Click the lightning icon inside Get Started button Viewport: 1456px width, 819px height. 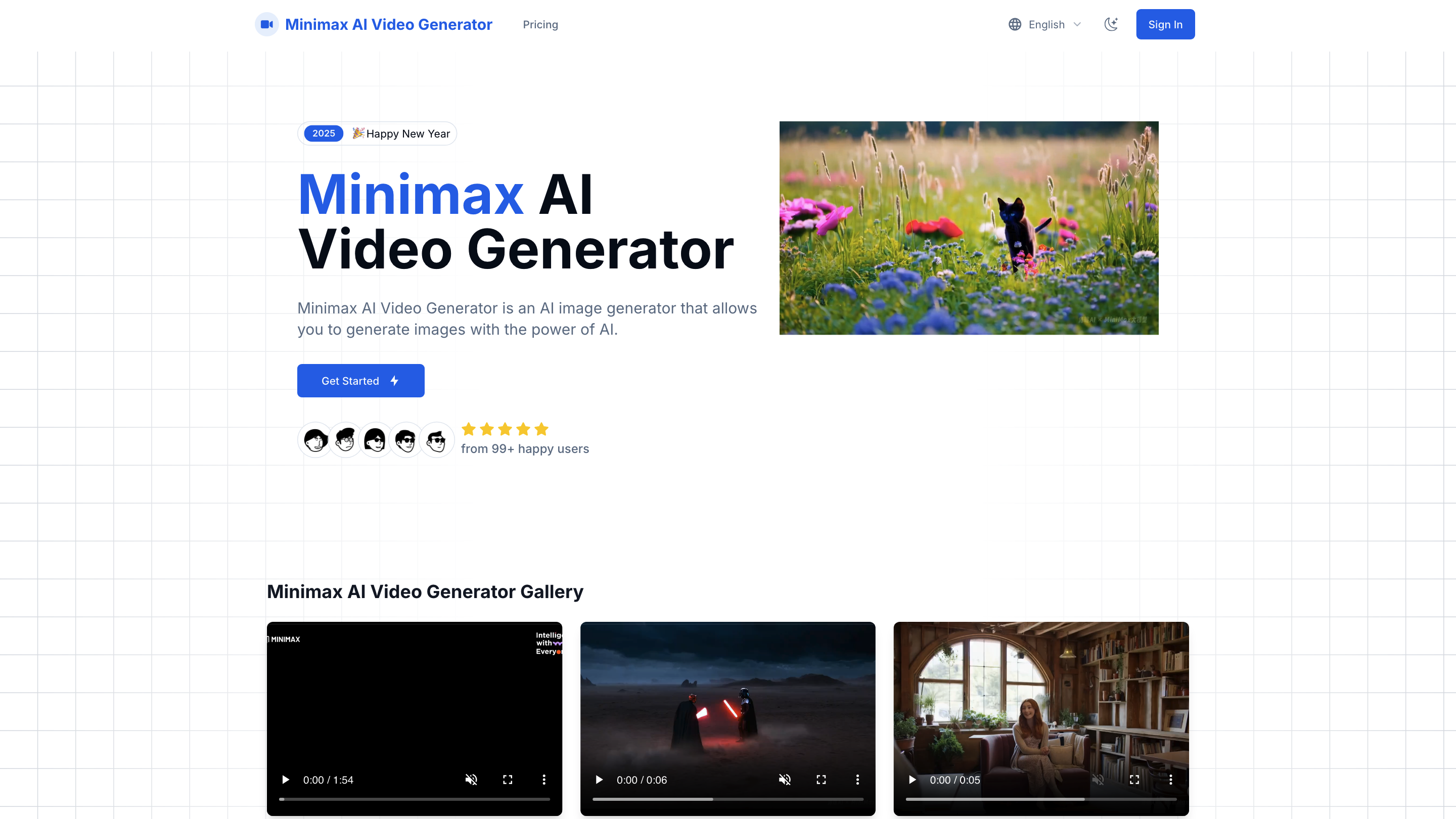(x=394, y=380)
